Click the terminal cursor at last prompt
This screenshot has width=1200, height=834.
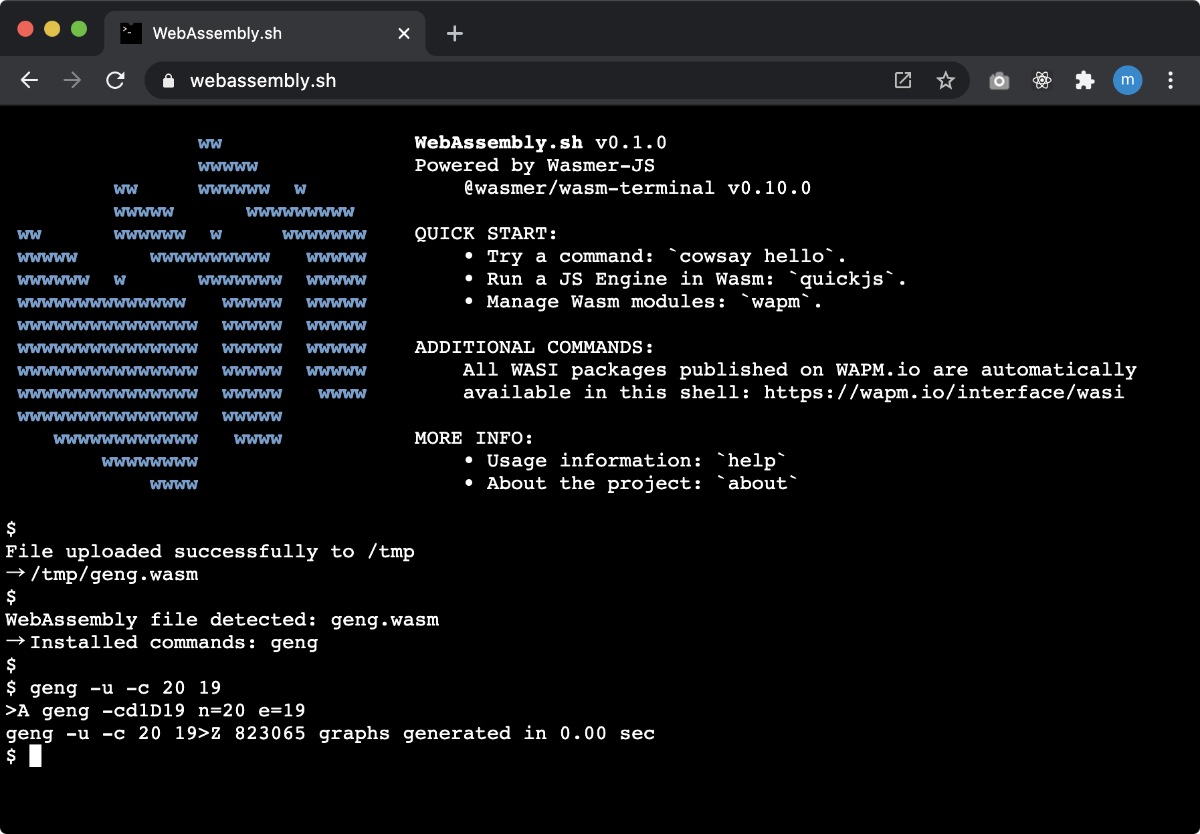[x=35, y=757]
